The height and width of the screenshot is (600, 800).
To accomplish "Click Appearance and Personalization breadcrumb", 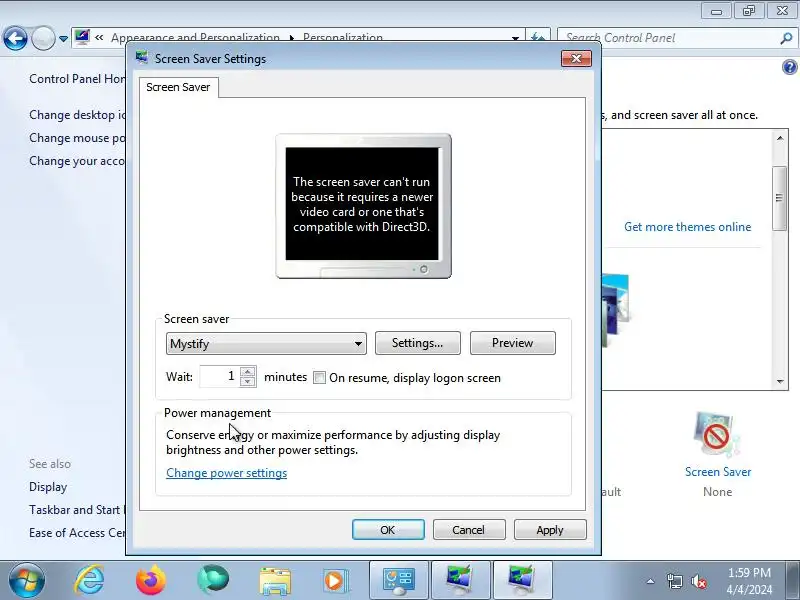I will (195, 38).
